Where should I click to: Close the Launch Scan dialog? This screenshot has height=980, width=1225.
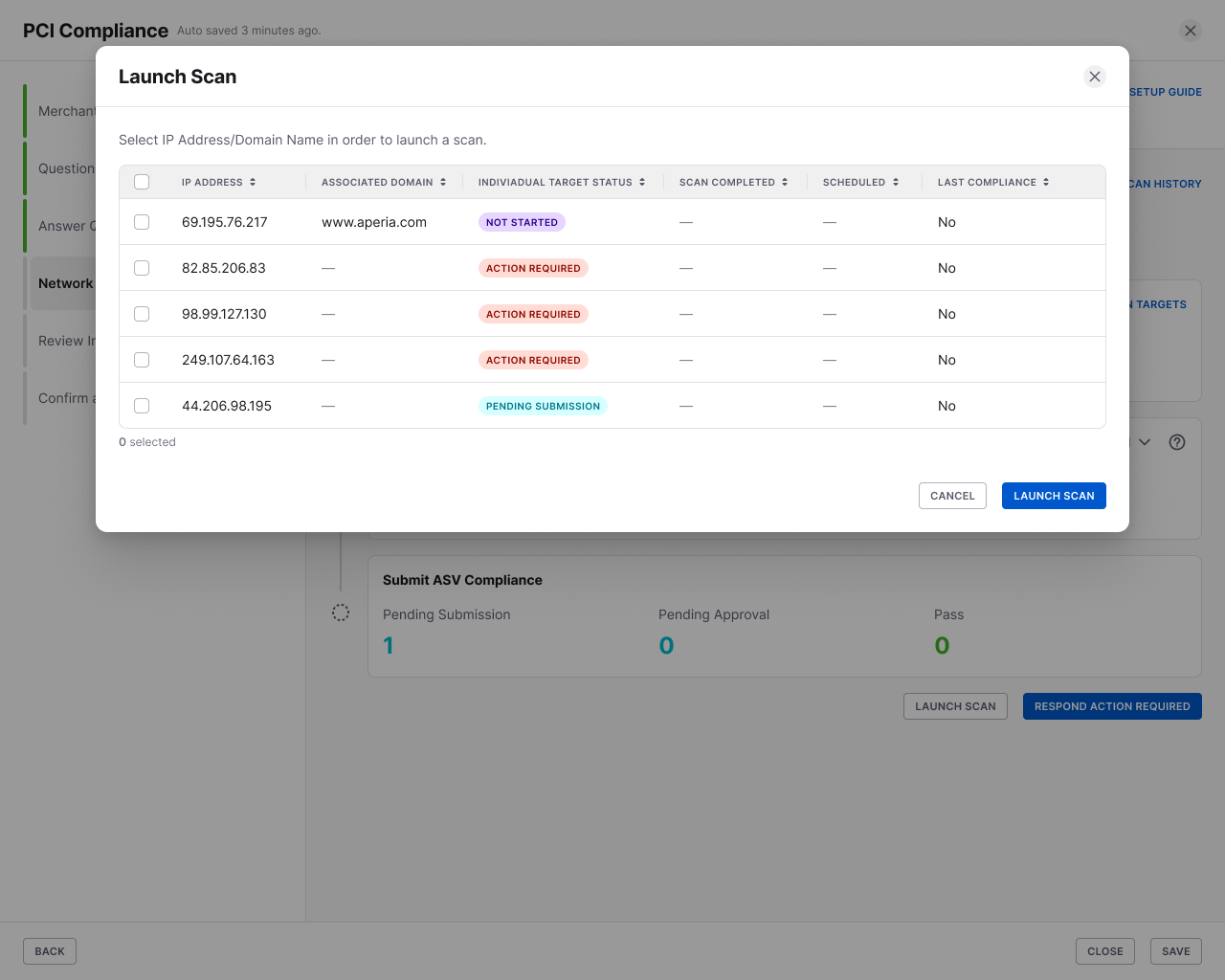[x=1095, y=77]
